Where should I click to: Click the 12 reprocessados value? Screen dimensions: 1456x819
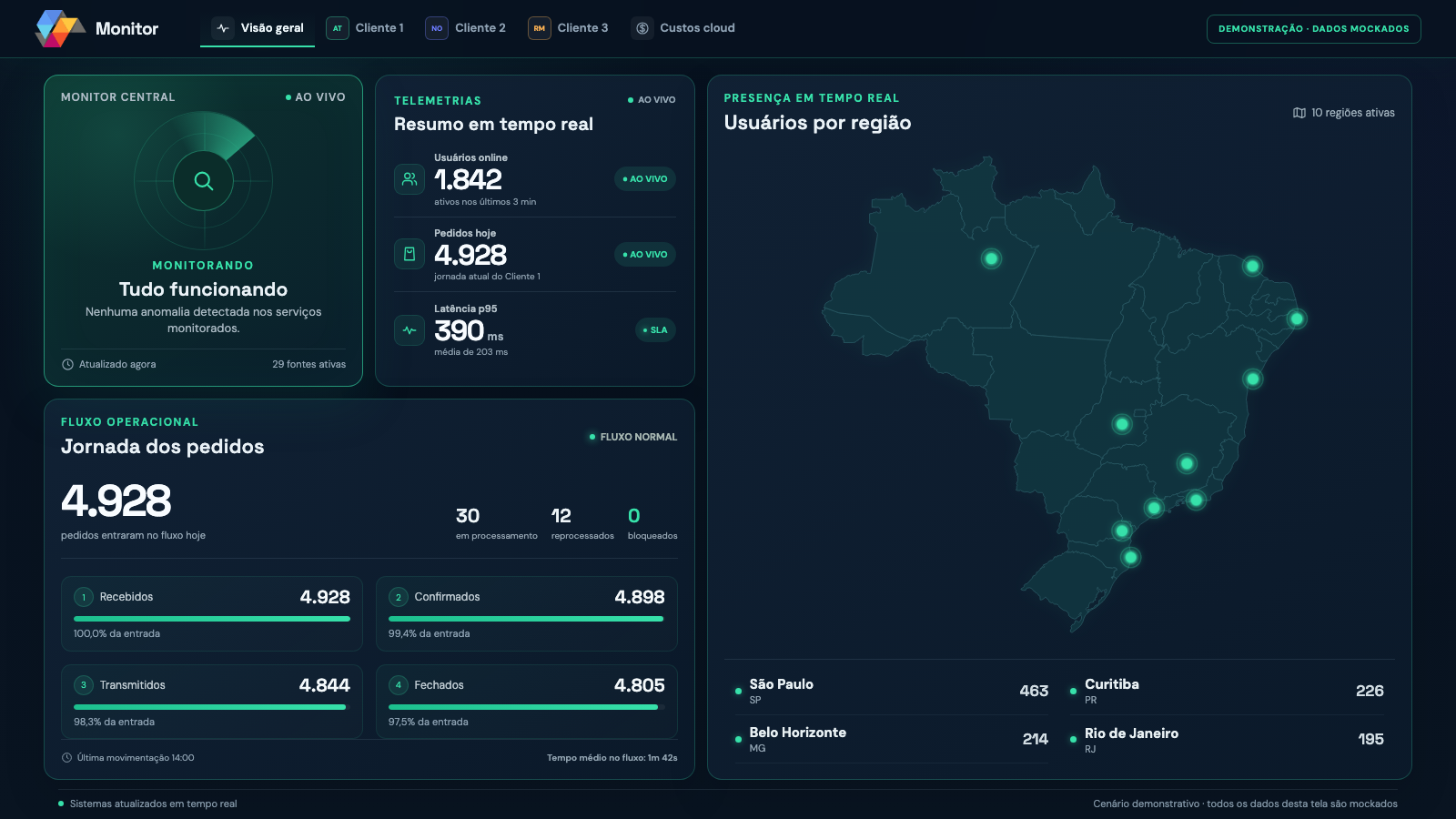click(561, 516)
